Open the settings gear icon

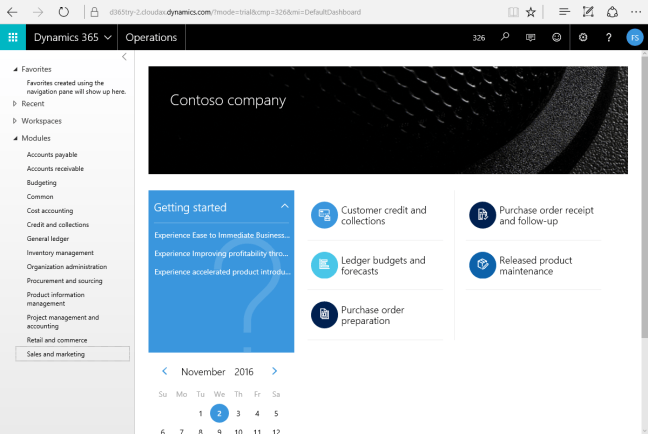tap(583, 37)
